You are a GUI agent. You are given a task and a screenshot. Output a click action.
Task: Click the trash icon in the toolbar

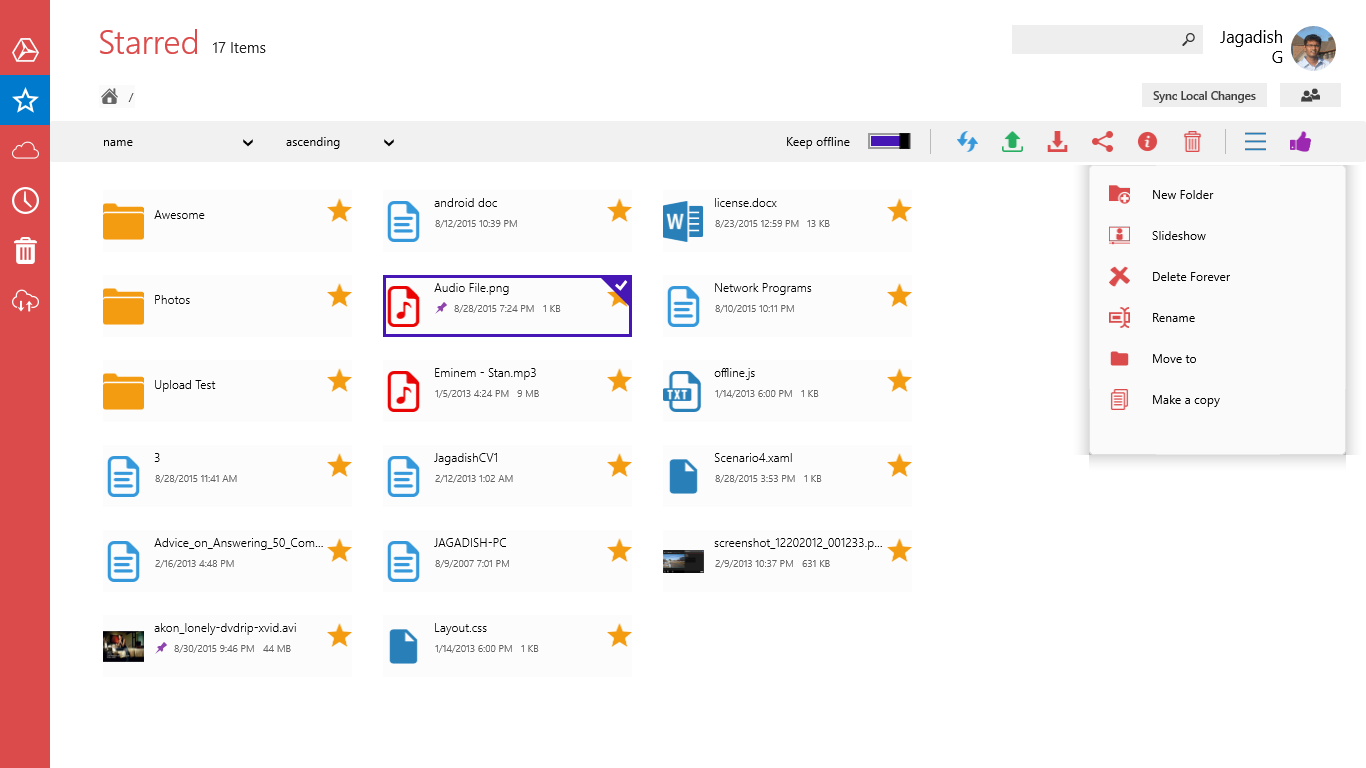click(1192, 142)
